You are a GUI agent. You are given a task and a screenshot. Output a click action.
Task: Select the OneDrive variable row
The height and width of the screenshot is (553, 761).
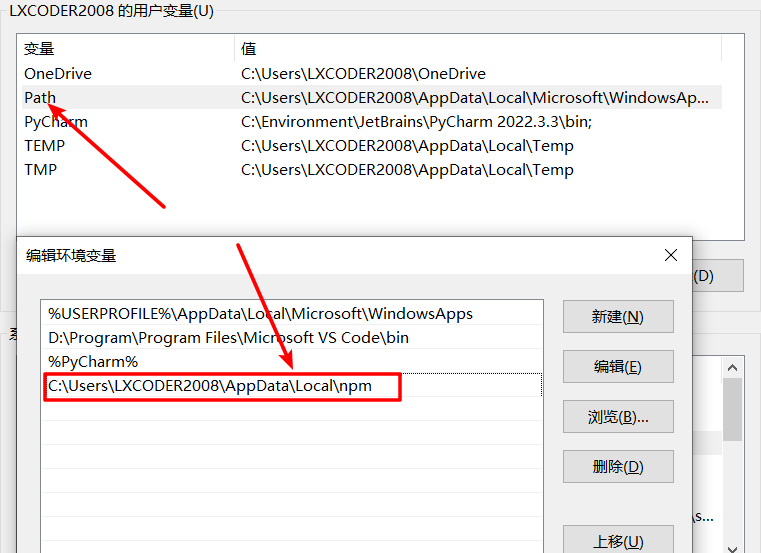58,74
